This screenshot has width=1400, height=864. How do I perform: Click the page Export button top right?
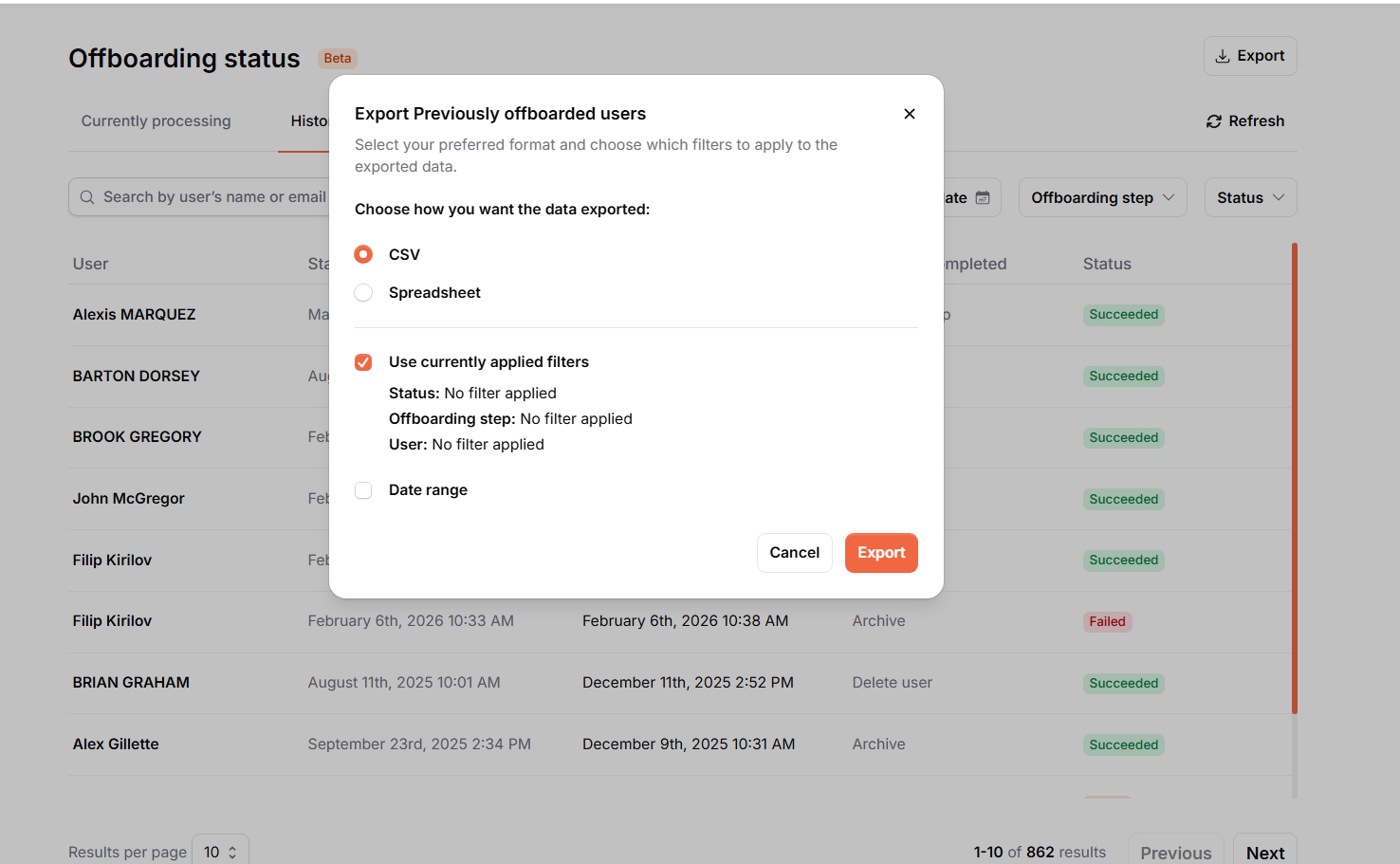1250,56
